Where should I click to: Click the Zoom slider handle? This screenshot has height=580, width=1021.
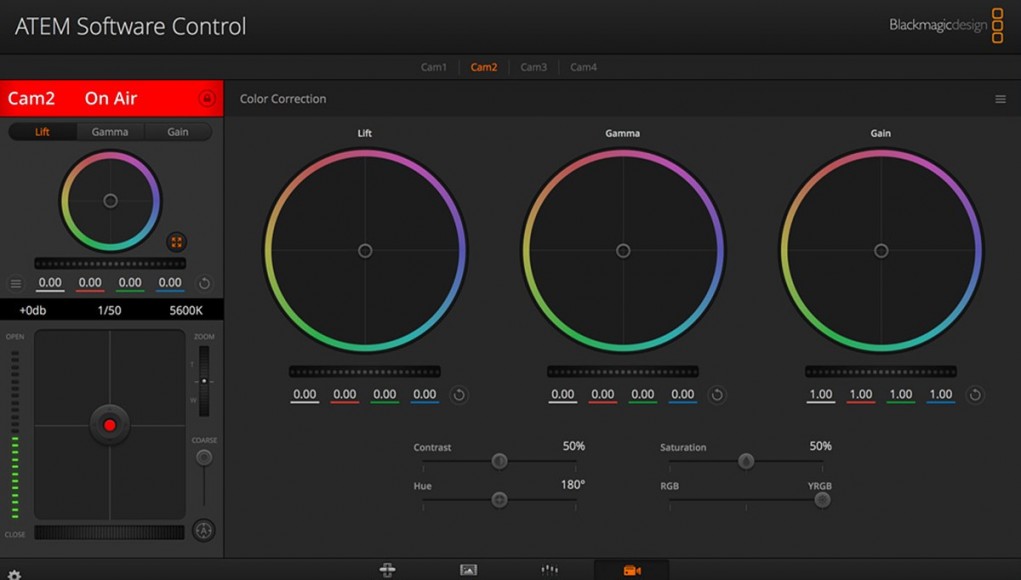pyautogui.click(x=204, y=381)
